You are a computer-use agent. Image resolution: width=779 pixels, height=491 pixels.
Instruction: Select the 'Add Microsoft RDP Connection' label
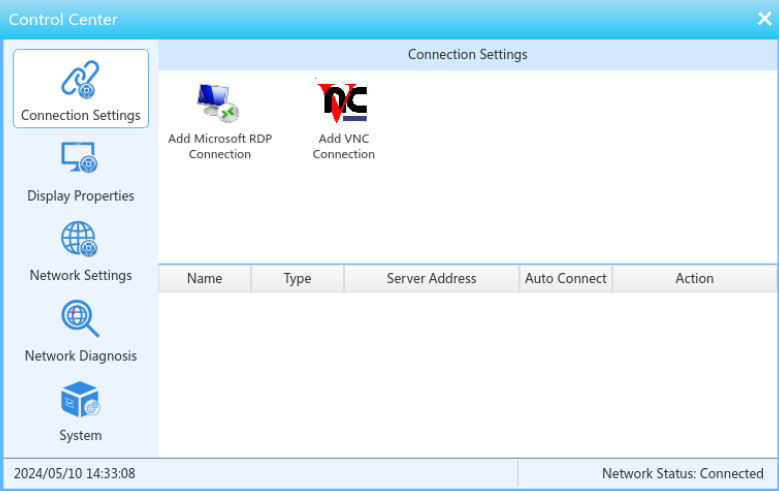coord(220,146)
